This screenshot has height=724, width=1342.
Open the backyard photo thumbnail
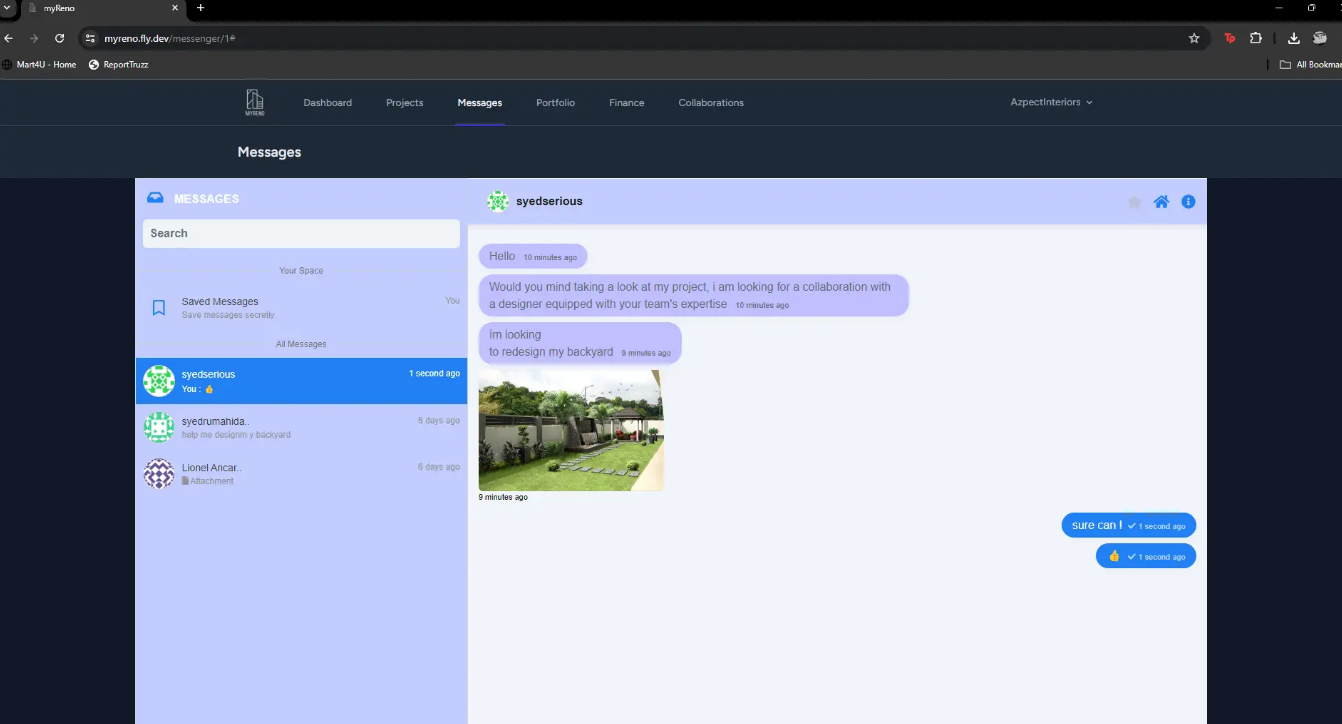(x=570, y=430)
